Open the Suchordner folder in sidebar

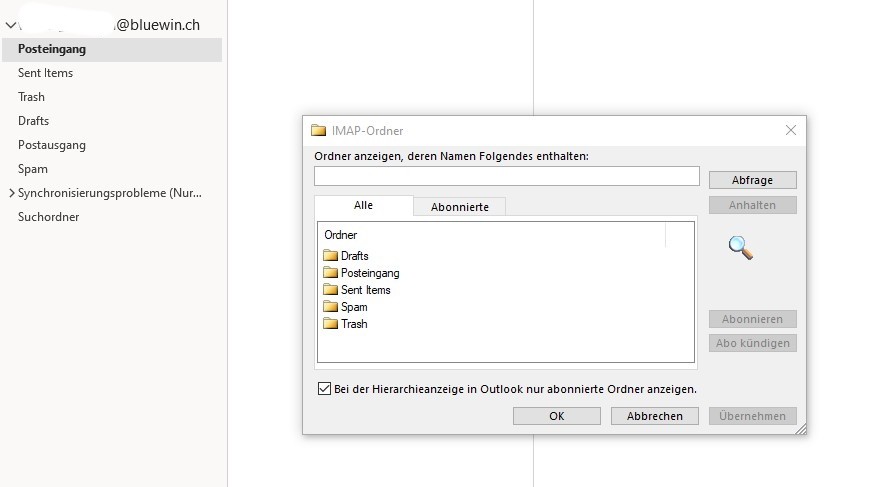[x=48, y=217]
